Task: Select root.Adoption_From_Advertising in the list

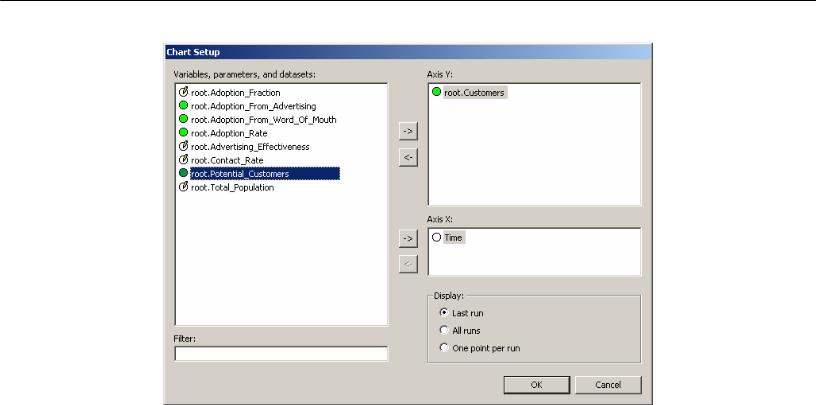Action: coord(253,106)
